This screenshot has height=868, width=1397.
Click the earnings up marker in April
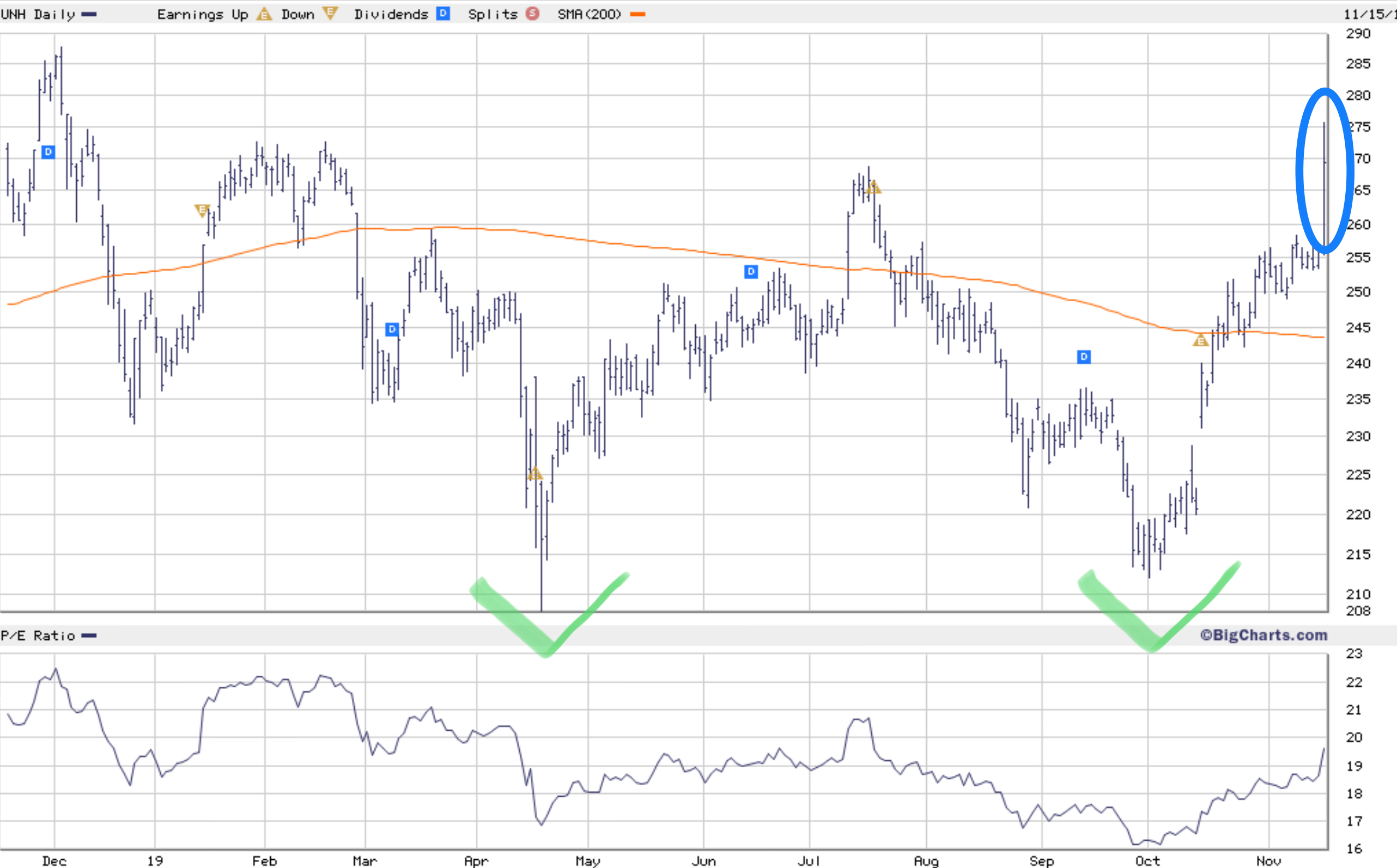[535, 474]
